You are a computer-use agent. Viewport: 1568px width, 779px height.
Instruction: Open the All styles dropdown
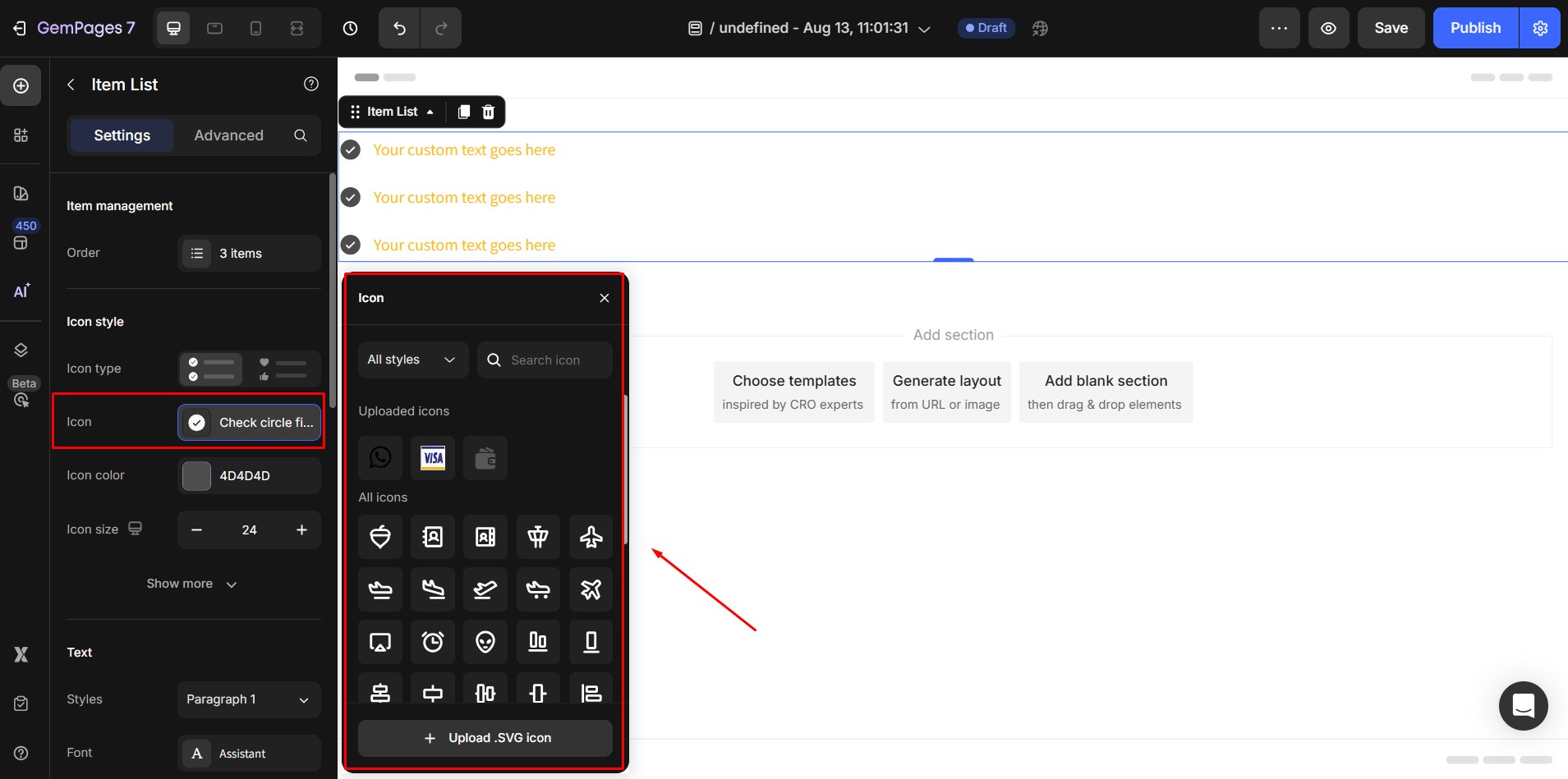click(x=412, y=360)
